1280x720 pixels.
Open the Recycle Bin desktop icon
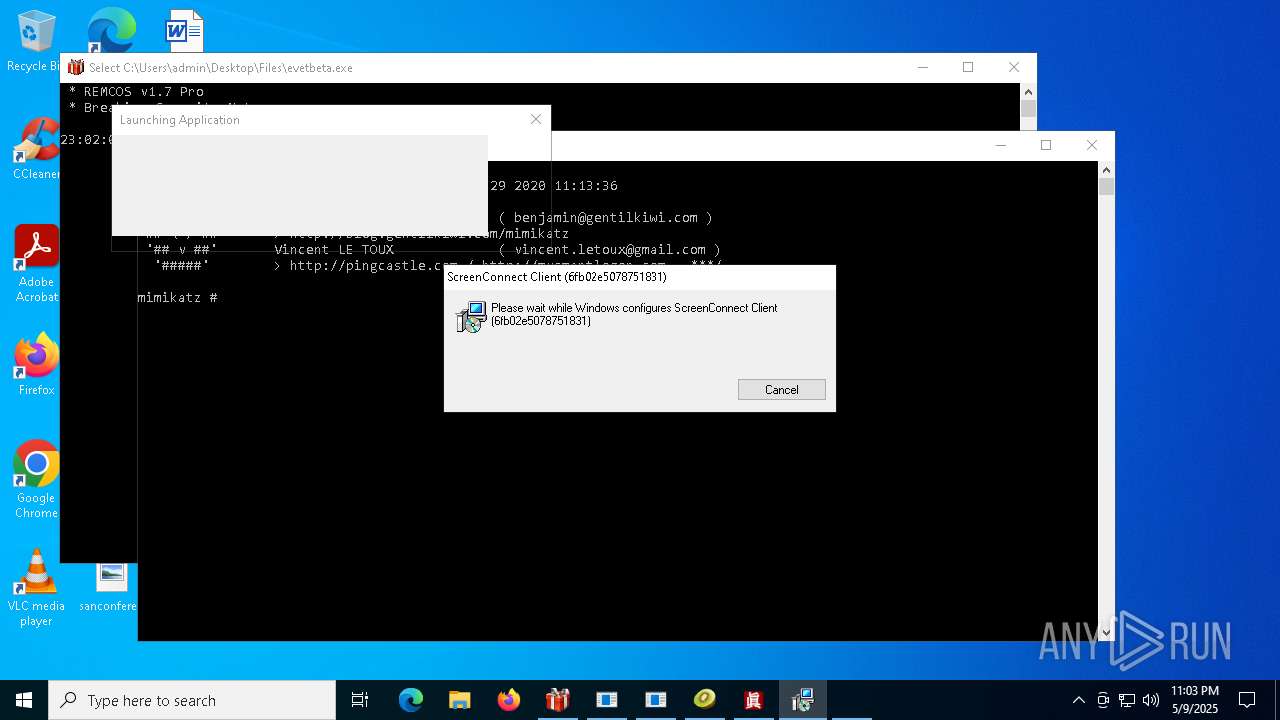tap(35, 42)
